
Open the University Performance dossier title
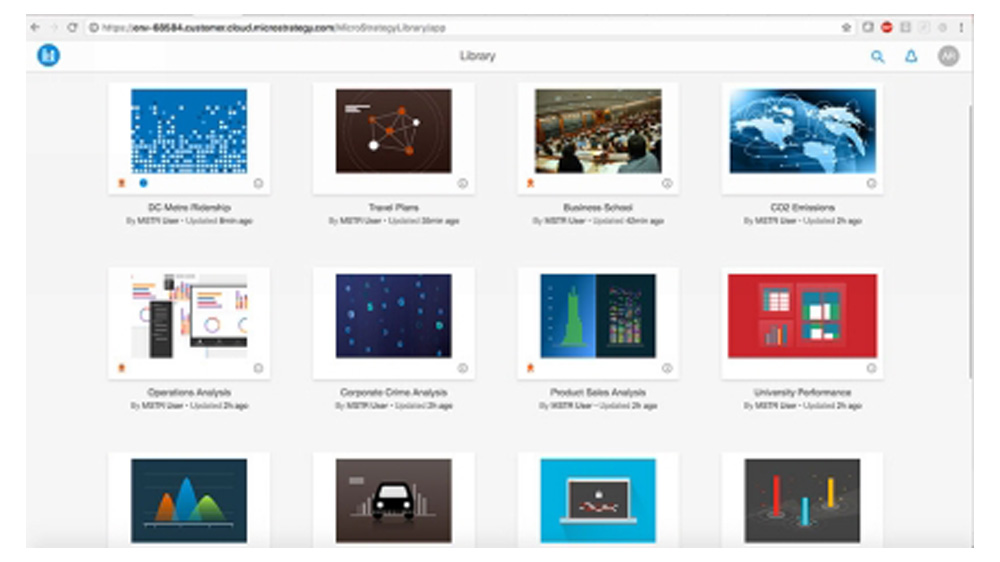[802, 393]
